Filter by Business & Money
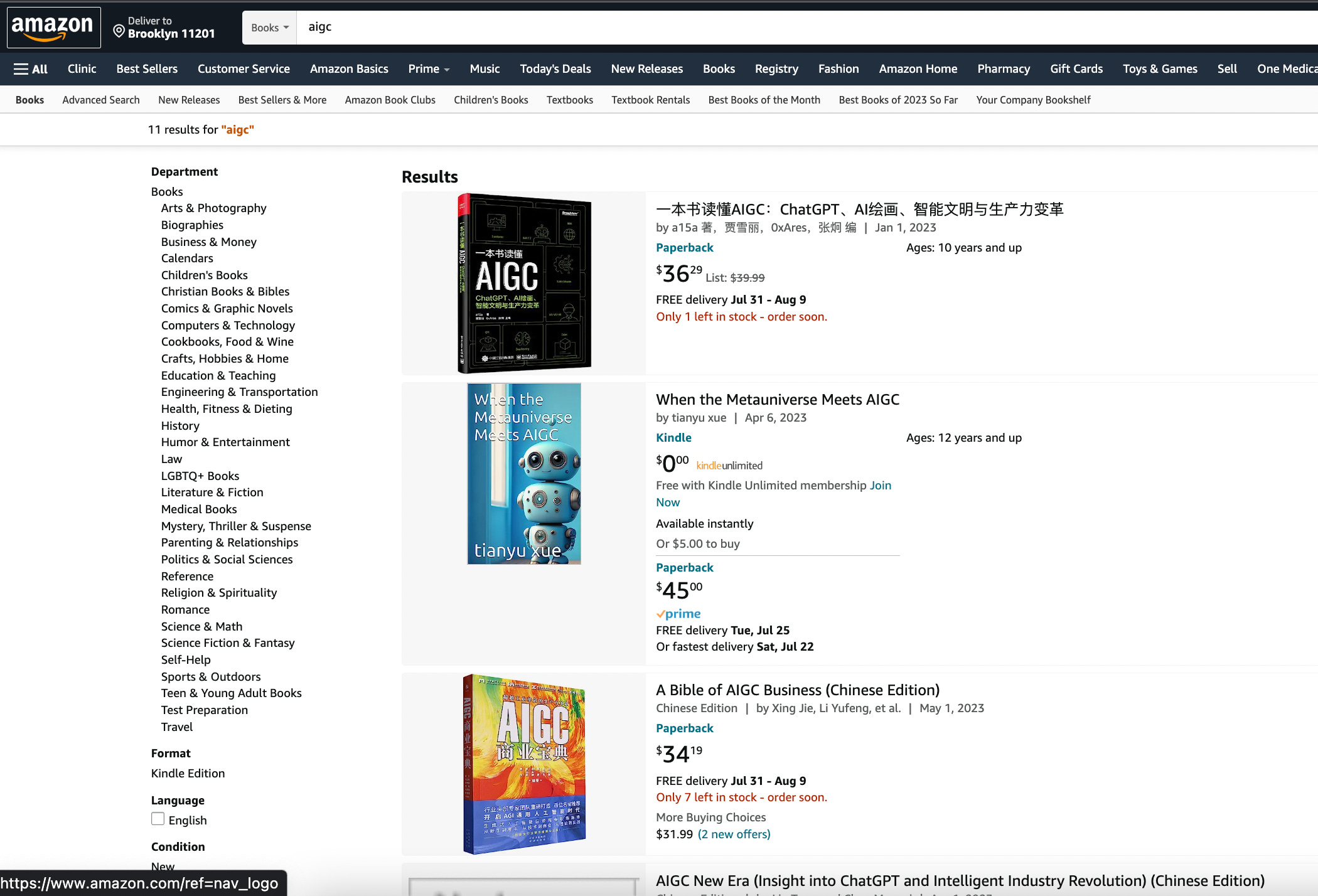Viewport: 1318px width, 896px height. coord(209,242)
